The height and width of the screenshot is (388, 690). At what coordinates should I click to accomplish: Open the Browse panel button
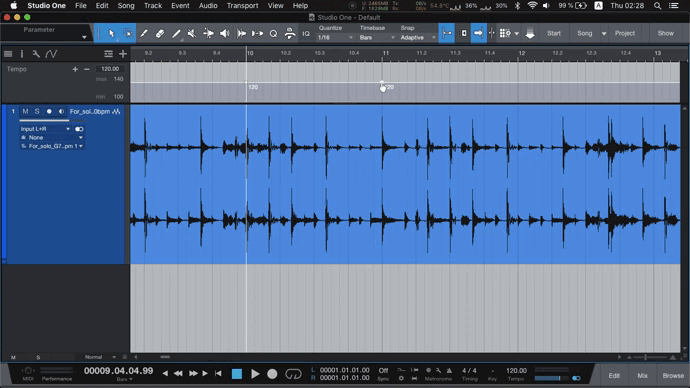click(673, 376)
